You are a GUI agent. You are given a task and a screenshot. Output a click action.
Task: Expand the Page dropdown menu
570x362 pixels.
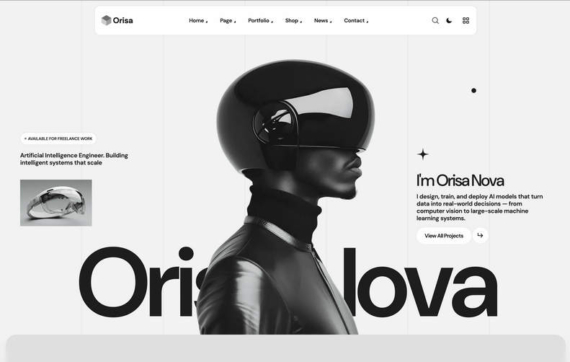point(228,20)
